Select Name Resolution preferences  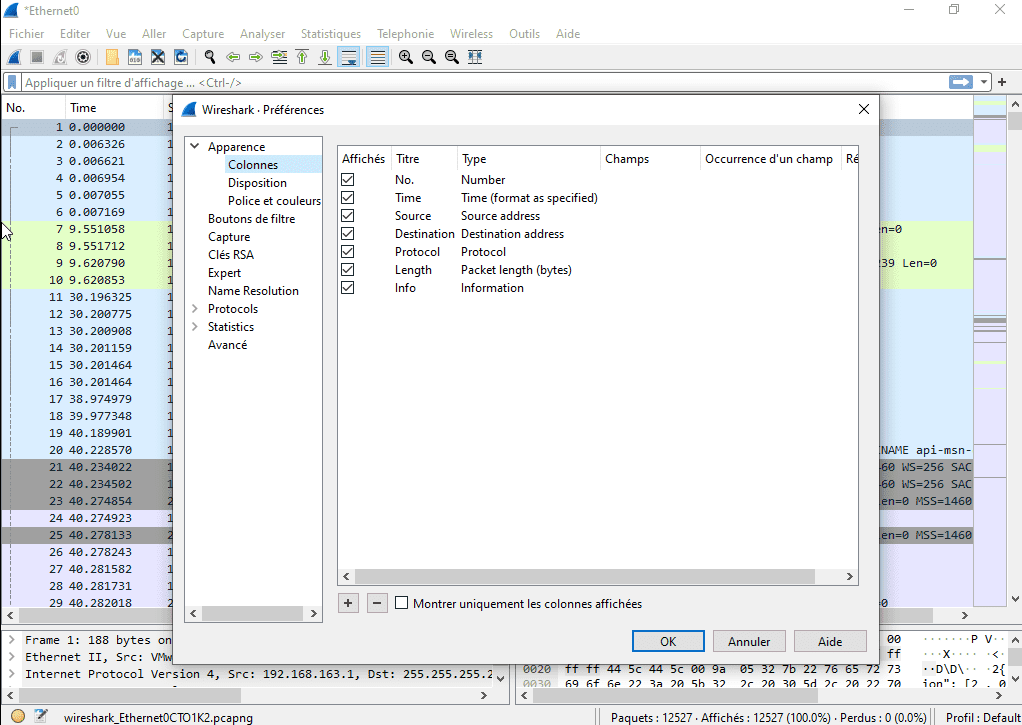pyautogui.click(x=253, y=291)
